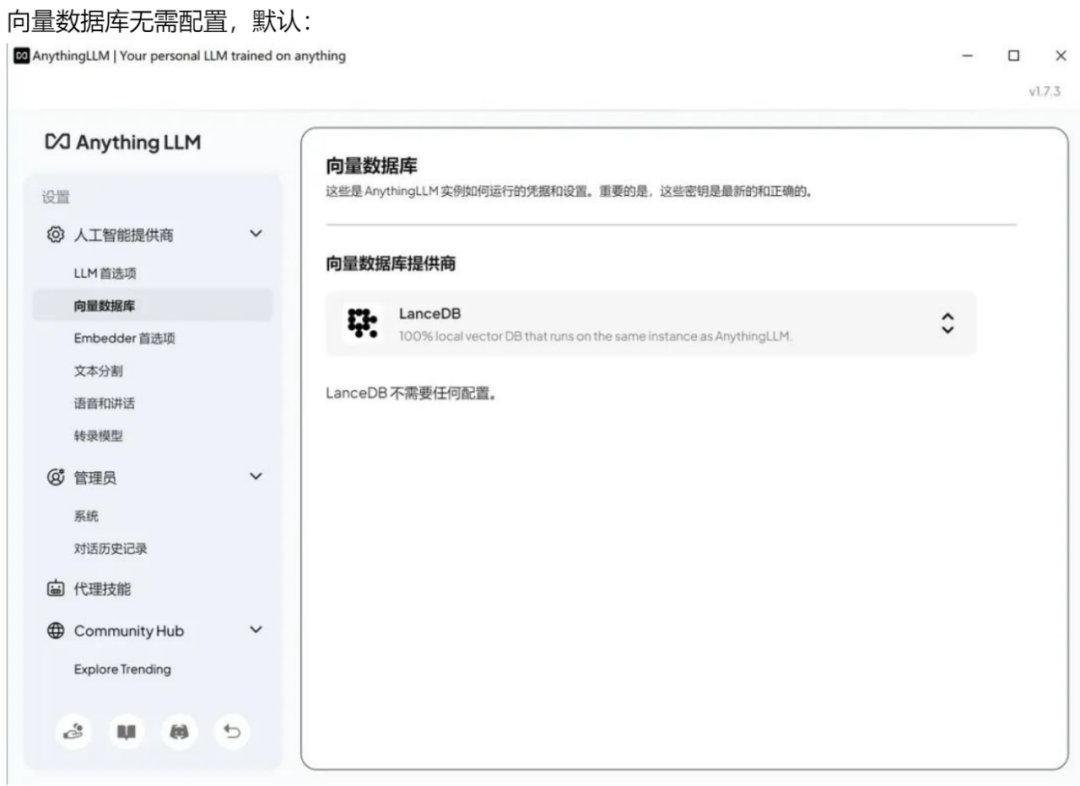The height and width of the screenshot is (786, 1080).
Task: Click the Community Hub section label
Action: click(129, 631)
